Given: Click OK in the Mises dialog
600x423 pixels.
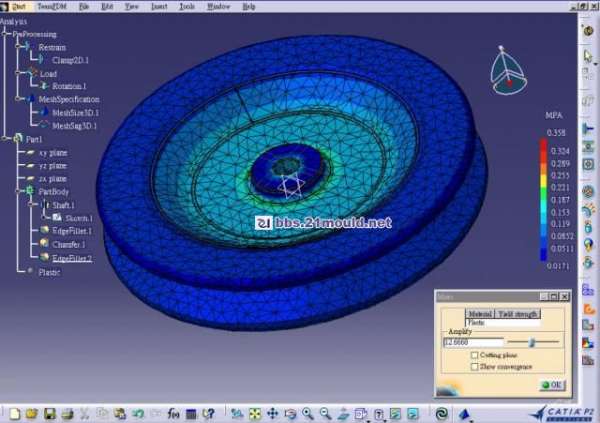Looking at the screenshot, I should click(x=551, y=384).
